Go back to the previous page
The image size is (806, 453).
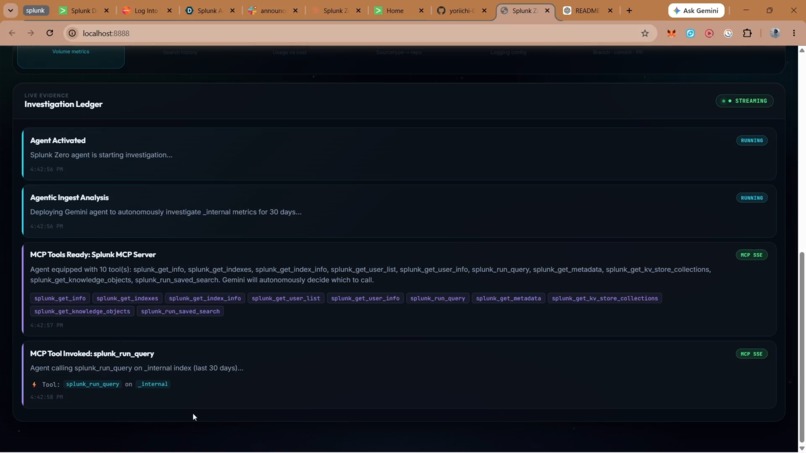click(12, 33)
